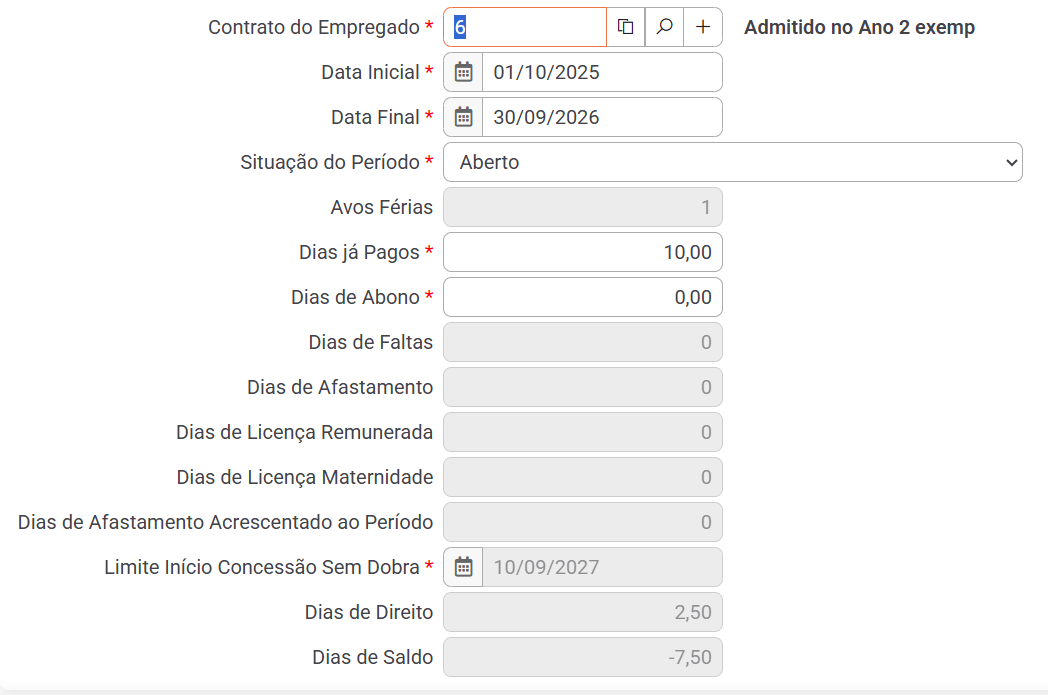Click the Dias de Direito field
1048x695 pixels.
pos(582,612)
